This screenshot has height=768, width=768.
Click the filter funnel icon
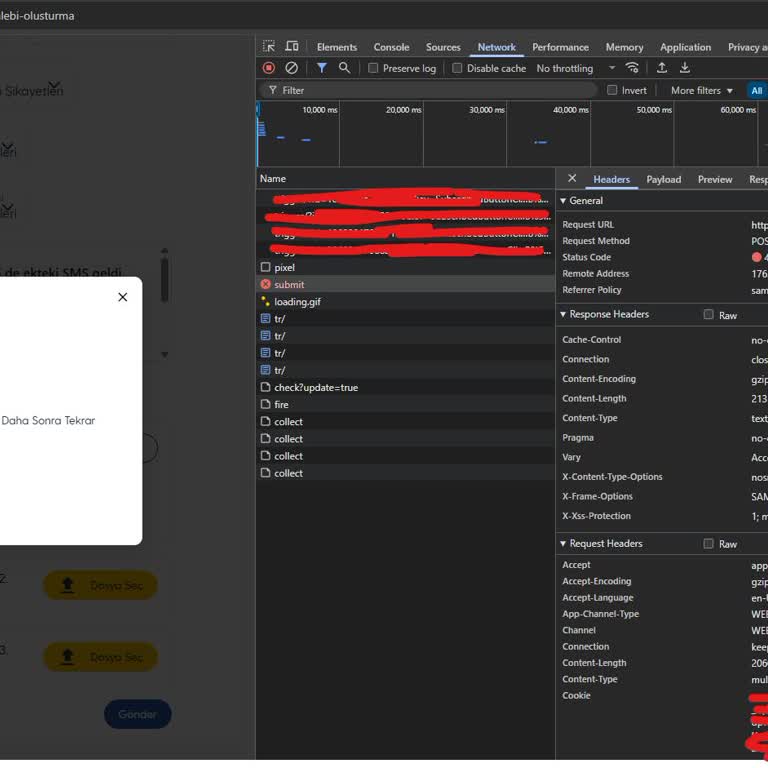(321, 68)
